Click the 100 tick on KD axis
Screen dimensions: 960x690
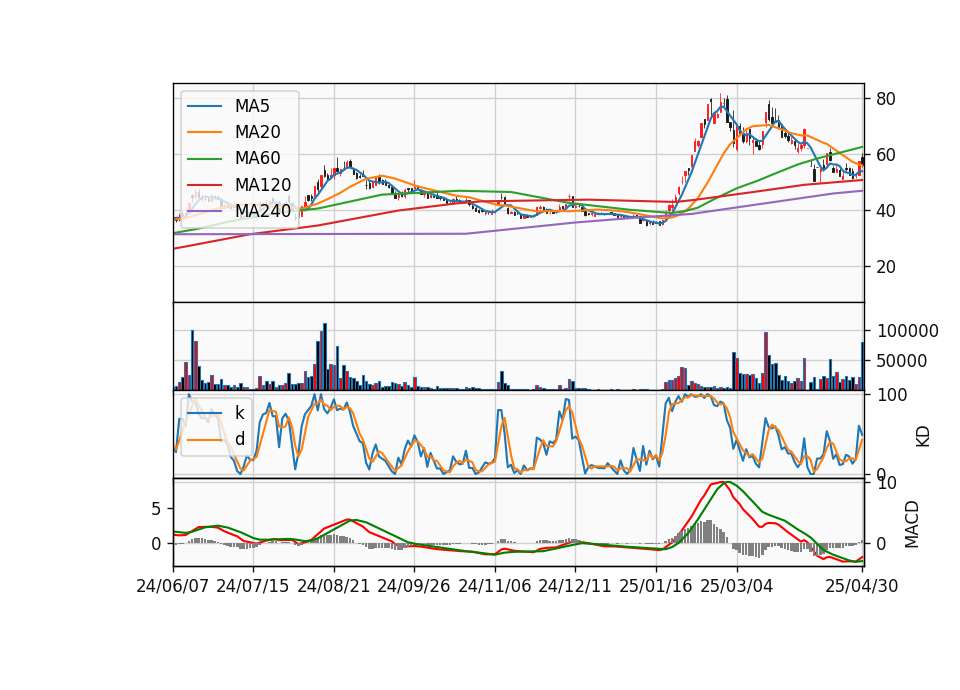pyautogui.click(x=893, y=395)
